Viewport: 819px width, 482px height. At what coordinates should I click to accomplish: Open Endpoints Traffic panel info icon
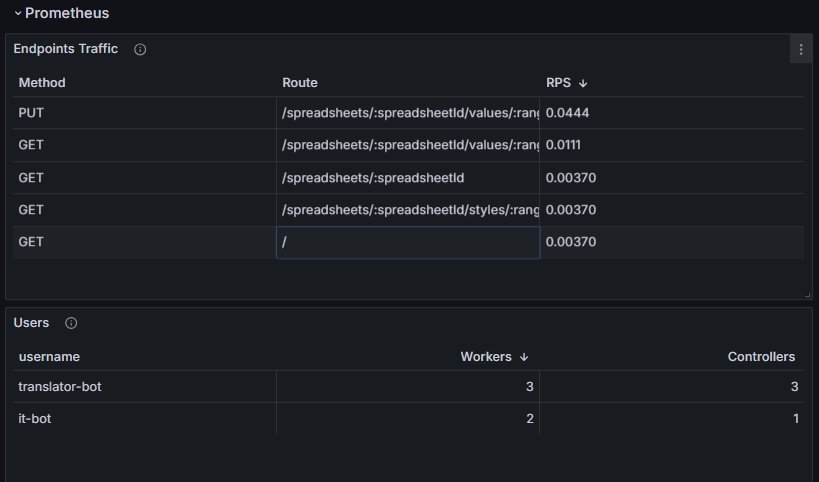coord(140,49)
